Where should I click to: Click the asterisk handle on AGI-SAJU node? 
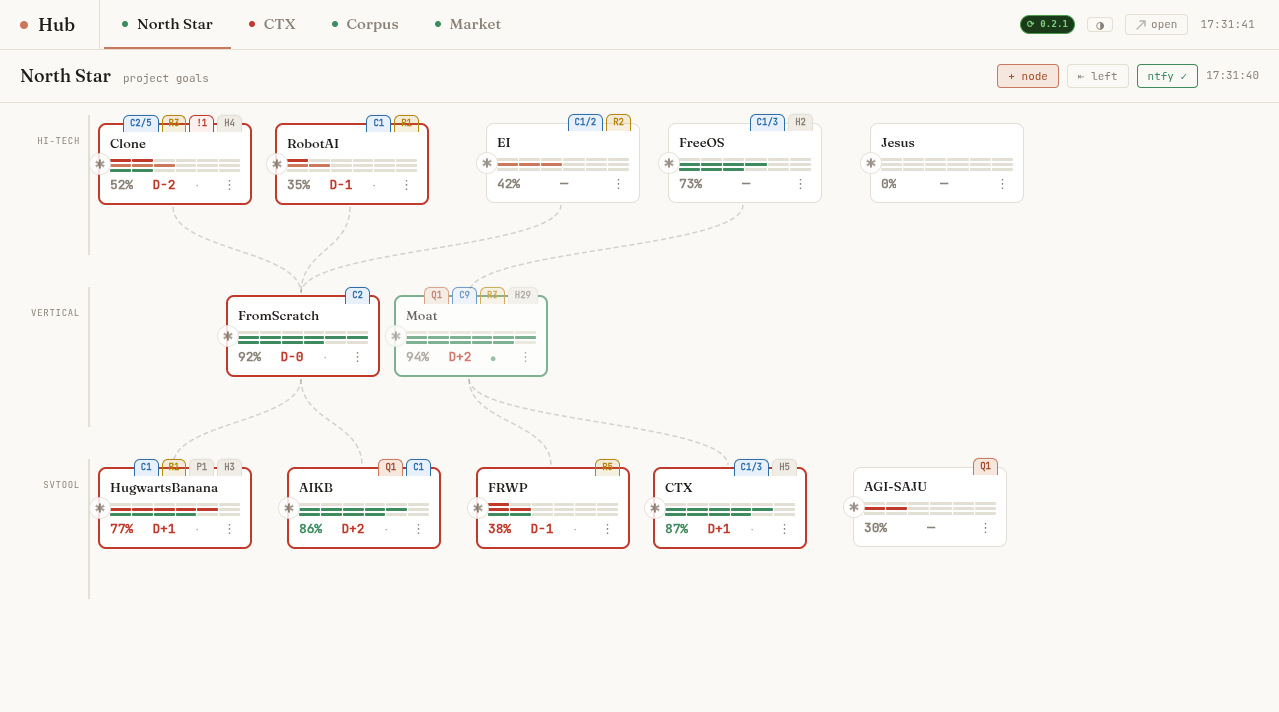coord(854,507)
